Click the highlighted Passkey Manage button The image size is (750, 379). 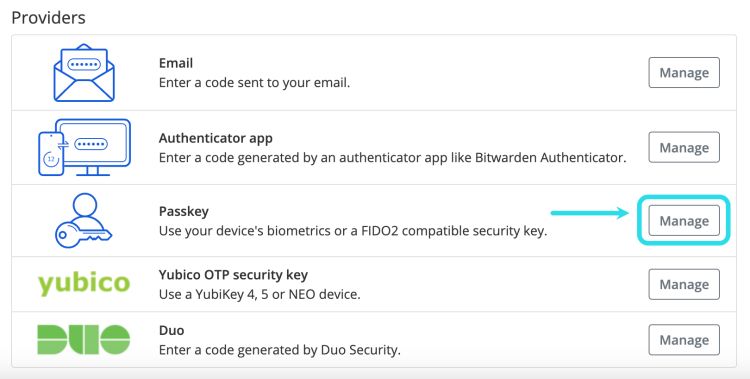tap(684, 221)
